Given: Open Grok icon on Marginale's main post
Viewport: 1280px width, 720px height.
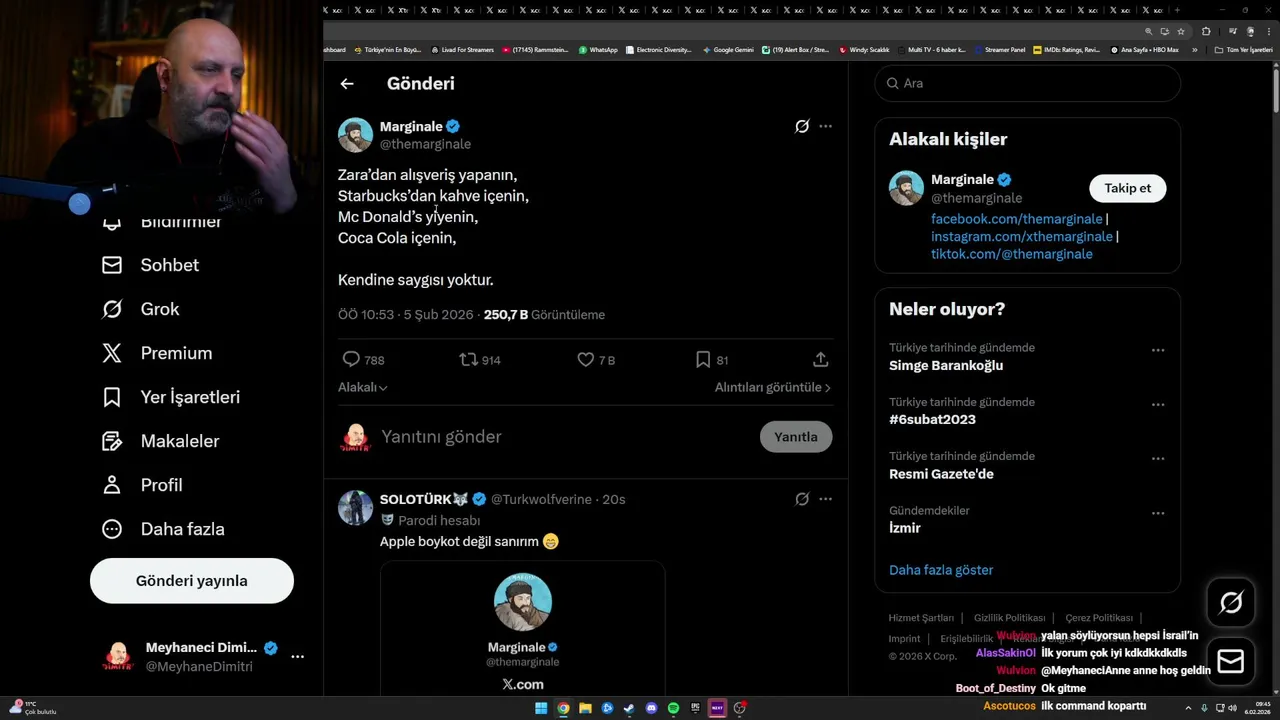Looking at the screenshot, I should pyautogui.click(x=802, y=126).
